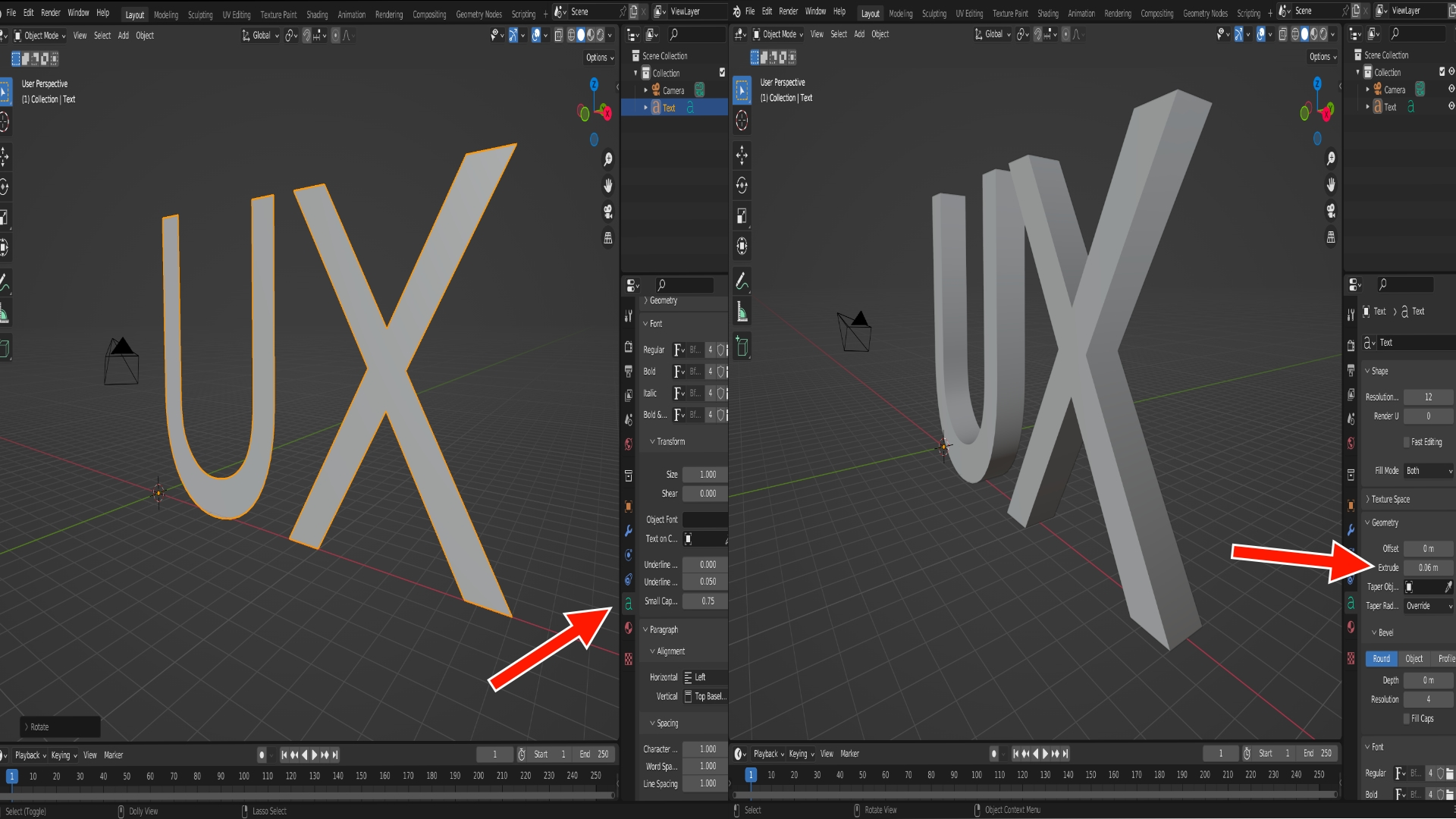Screen dimensions: 1456x819
Task: Click the zoom magnifier icon in left viewport
Action: [607, 159]
